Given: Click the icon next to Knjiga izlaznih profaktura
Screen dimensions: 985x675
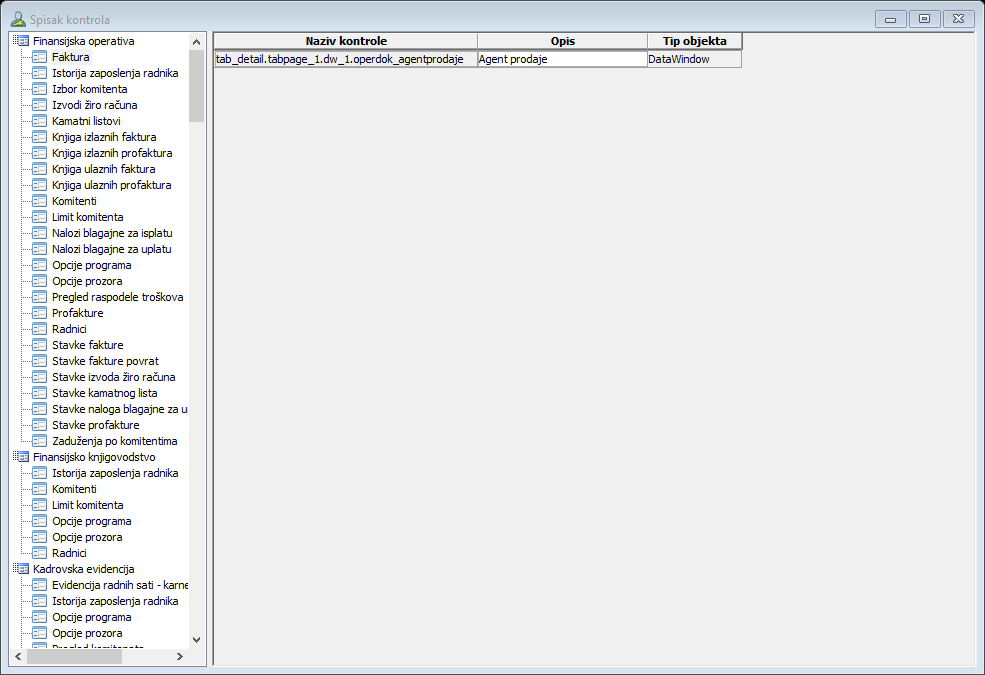Looking at the screenshot, I should 40,153.
